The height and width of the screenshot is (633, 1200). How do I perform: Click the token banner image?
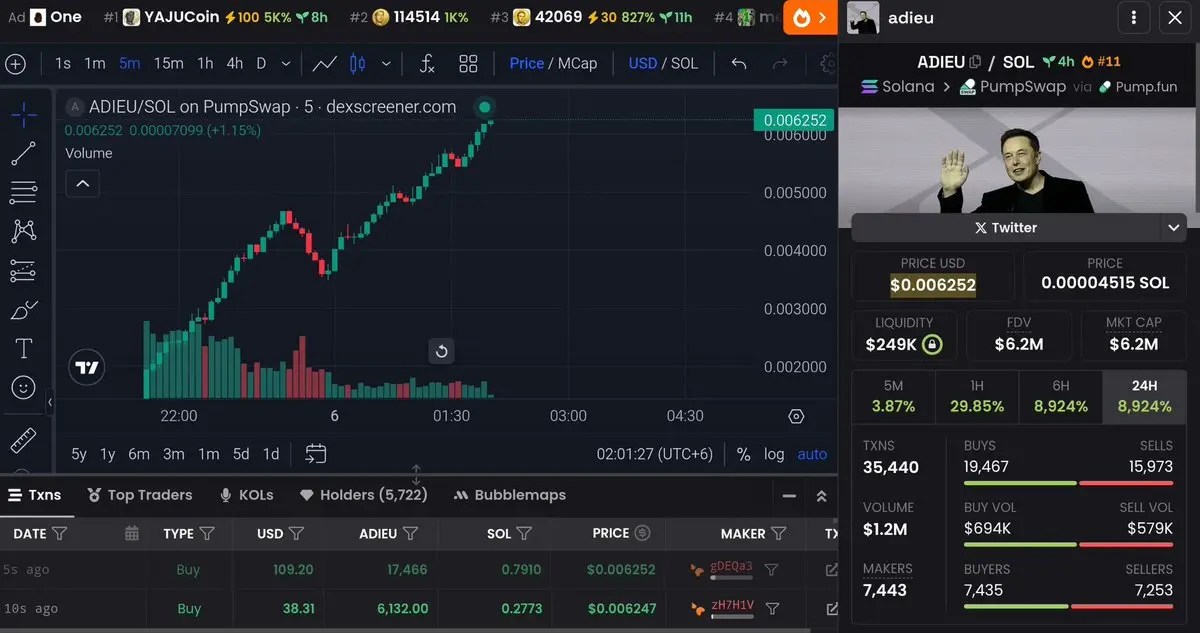pyautogui.click(x=1018, y=161)
